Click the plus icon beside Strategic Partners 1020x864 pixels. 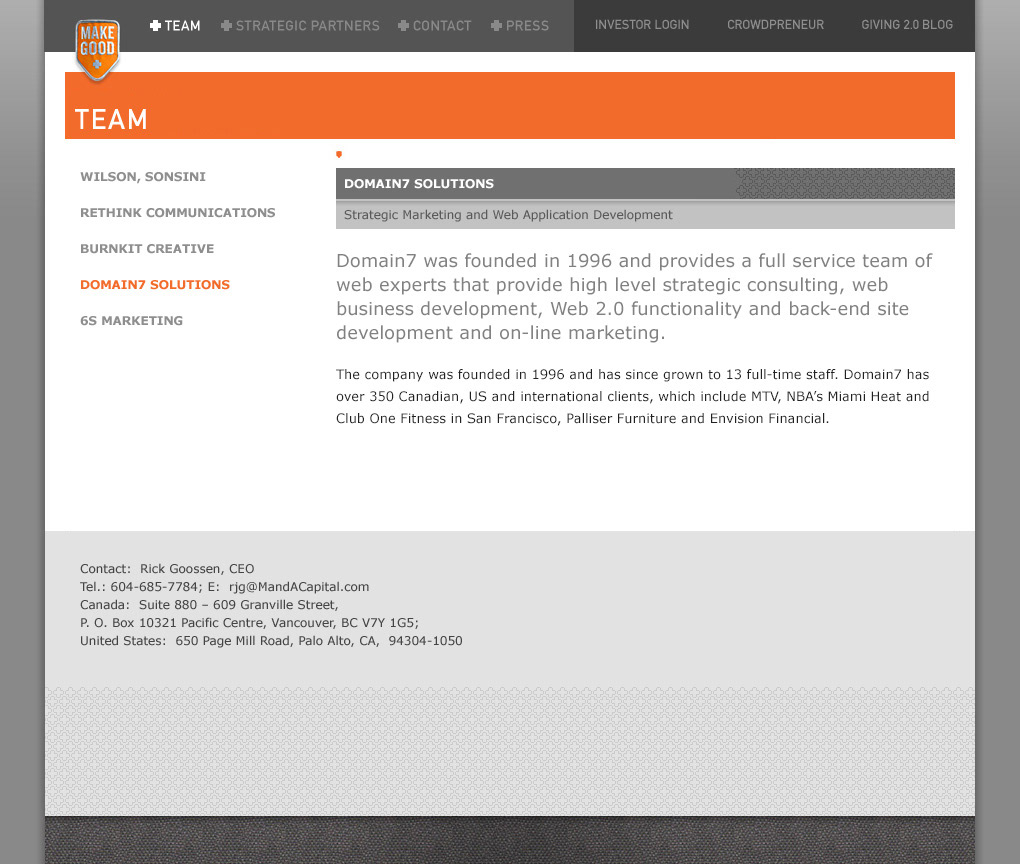click(226, 26)
